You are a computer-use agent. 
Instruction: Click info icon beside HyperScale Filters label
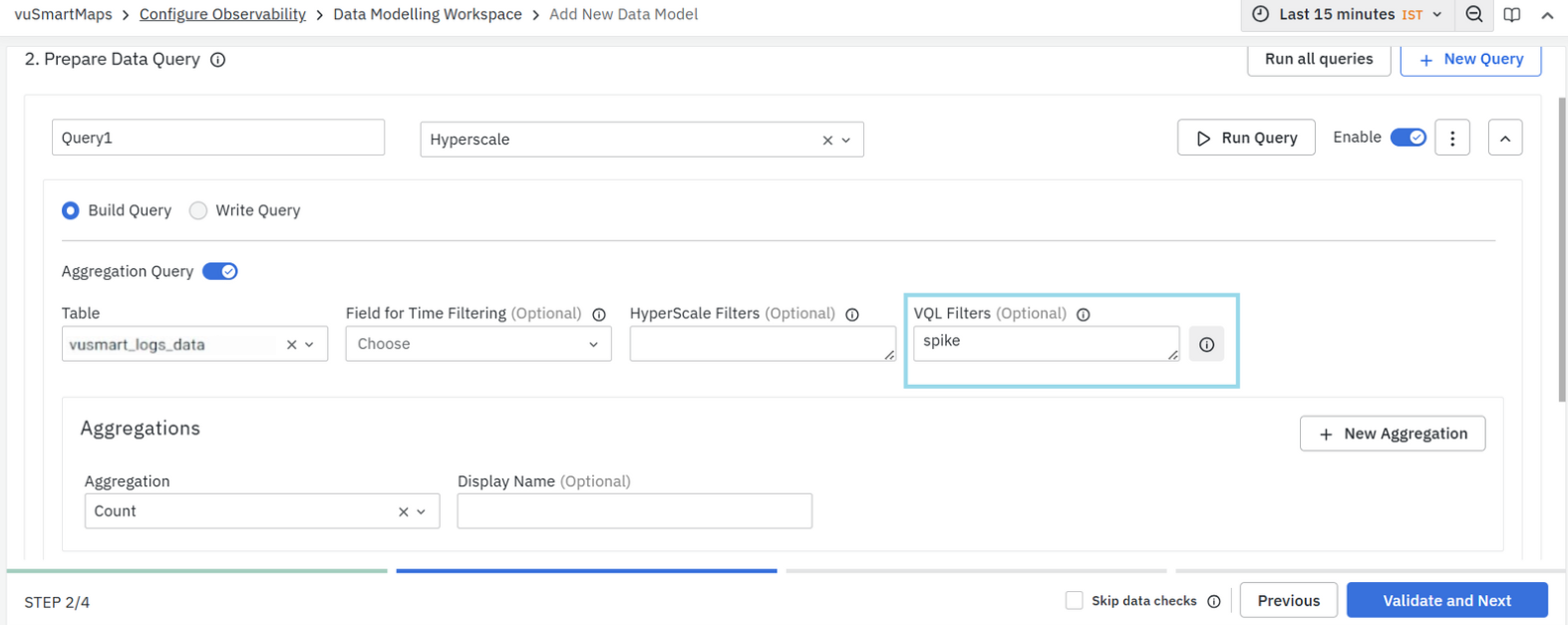(x=852, y=315)
